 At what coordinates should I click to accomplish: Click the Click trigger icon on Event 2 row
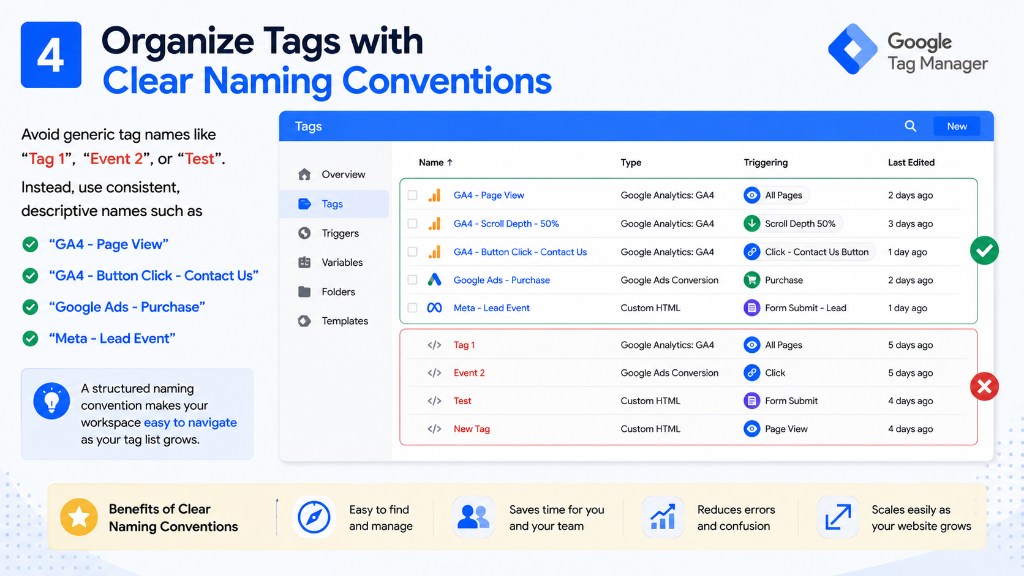pyautogui.click(x=752, y=373)
